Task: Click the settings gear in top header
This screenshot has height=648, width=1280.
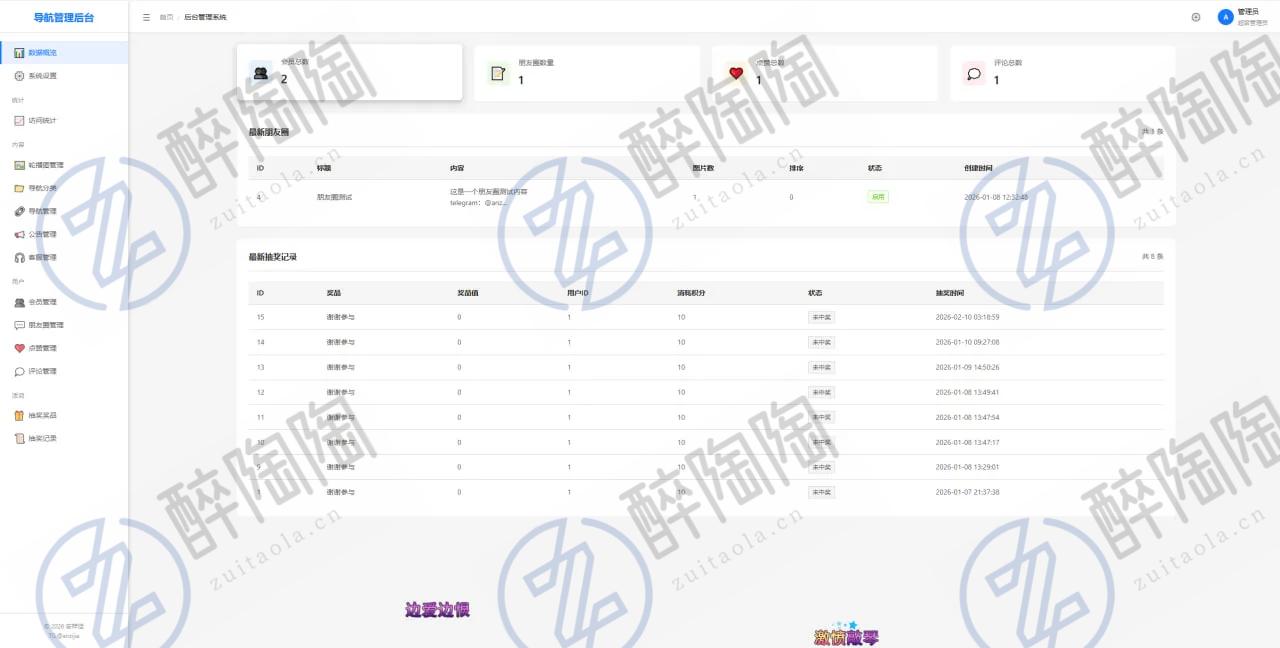Action: tap(1196, 17)
